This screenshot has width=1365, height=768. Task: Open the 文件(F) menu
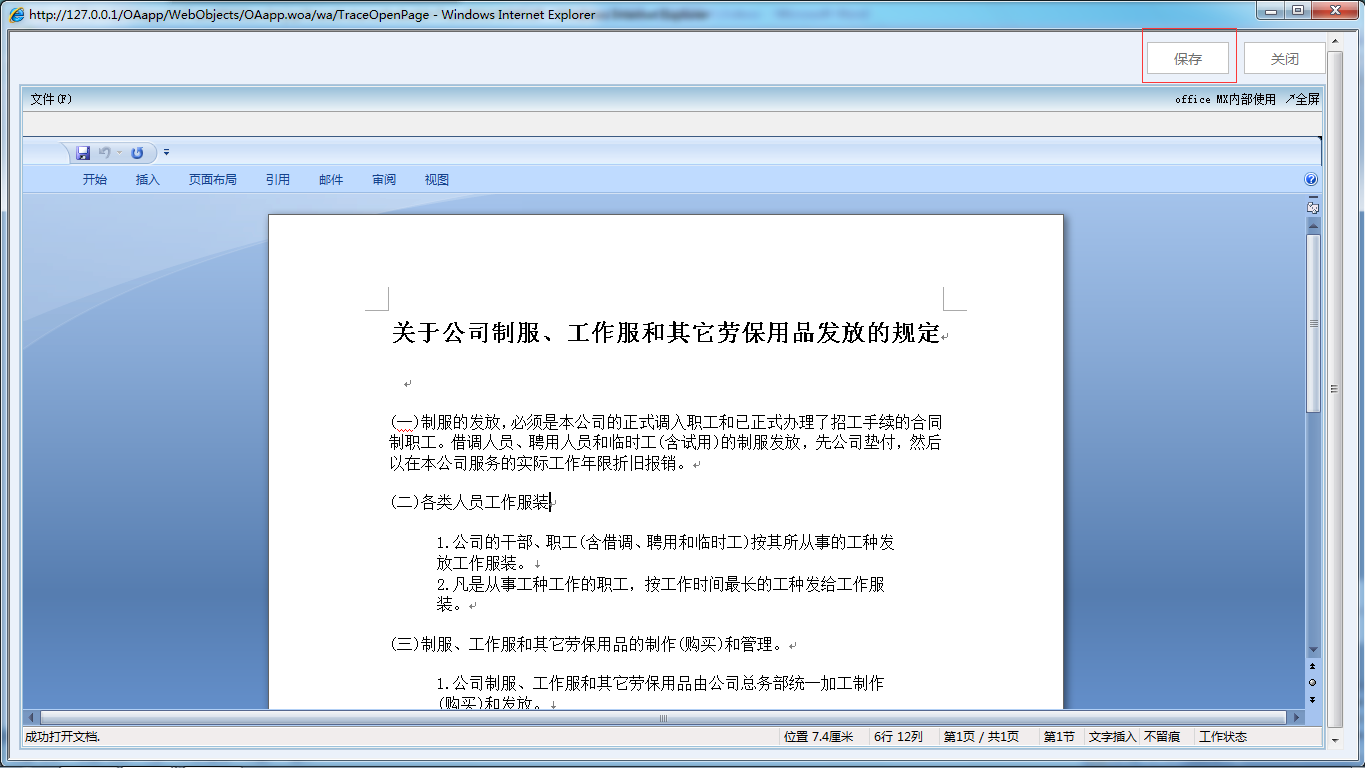pyautogui.click(x=48, y=99)
